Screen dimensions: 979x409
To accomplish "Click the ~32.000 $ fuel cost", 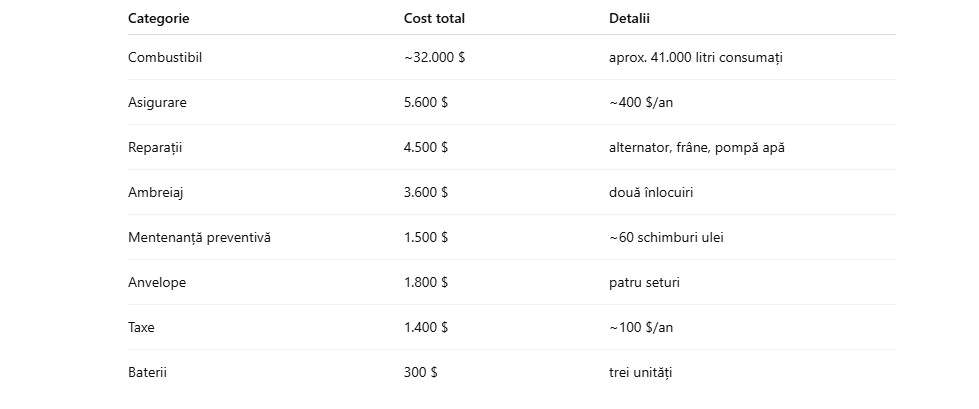I will [x=434, y=57].
